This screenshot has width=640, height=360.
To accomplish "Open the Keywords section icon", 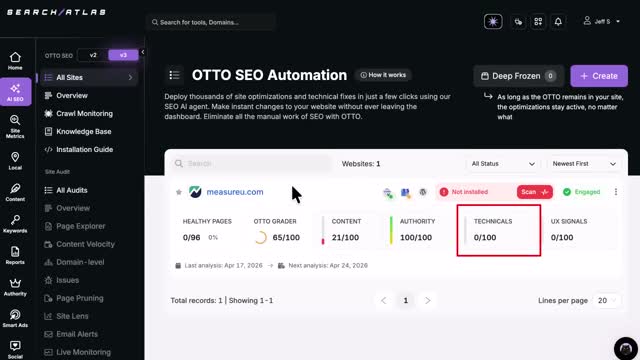I will (x=15, y=224).
